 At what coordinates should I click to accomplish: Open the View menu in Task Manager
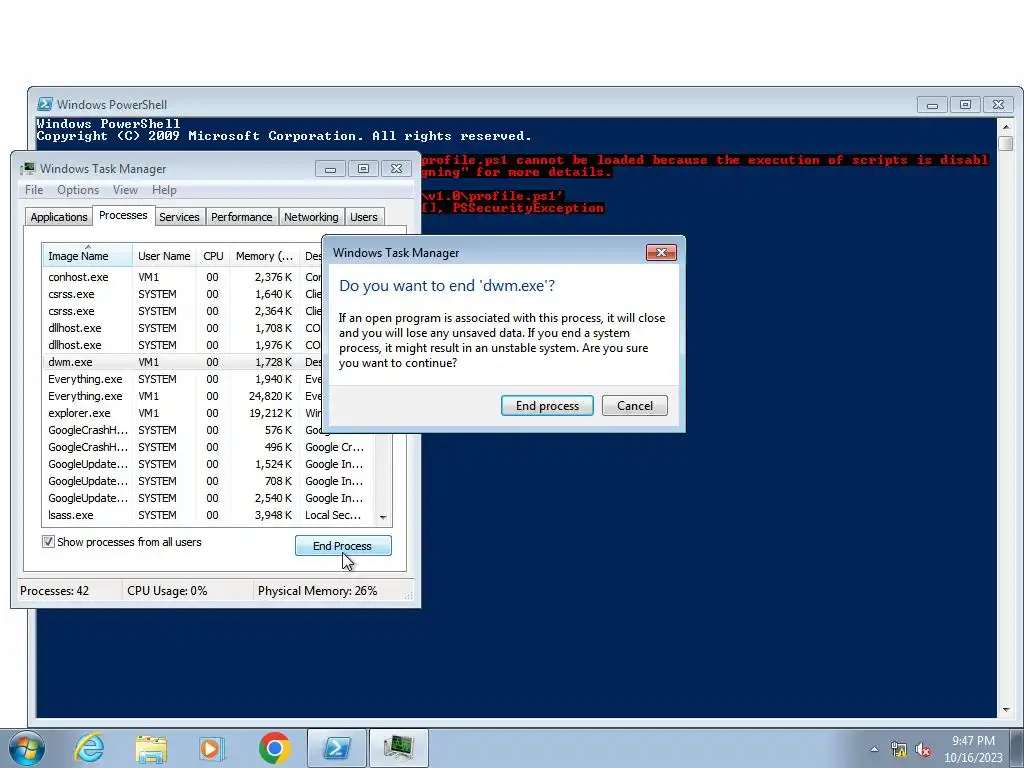[x=125, y=190]
